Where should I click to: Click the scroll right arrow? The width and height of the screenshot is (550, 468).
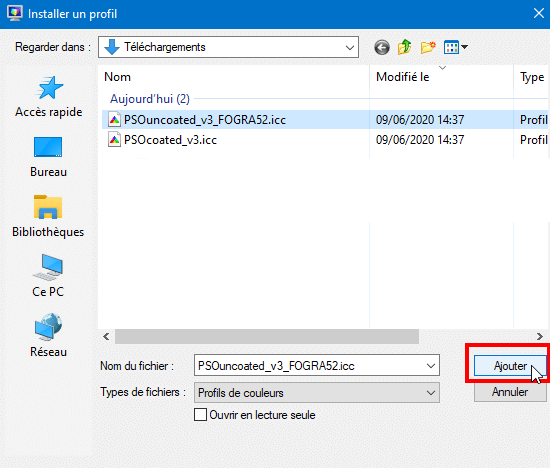point(539,336)
